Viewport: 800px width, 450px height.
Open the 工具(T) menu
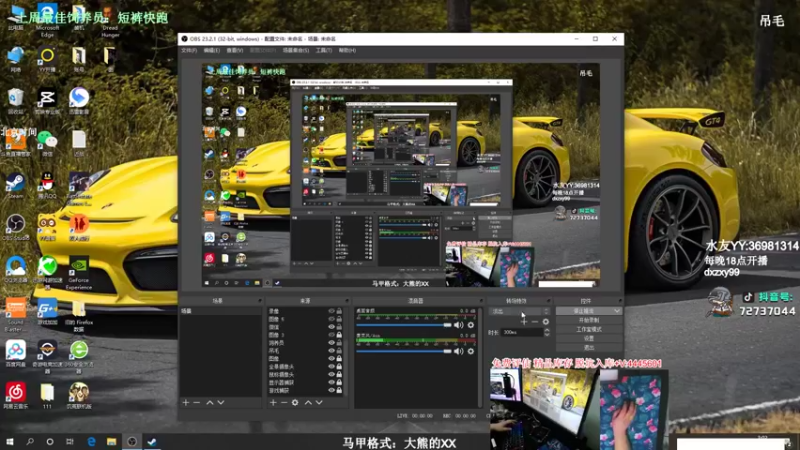click(324, 51)
